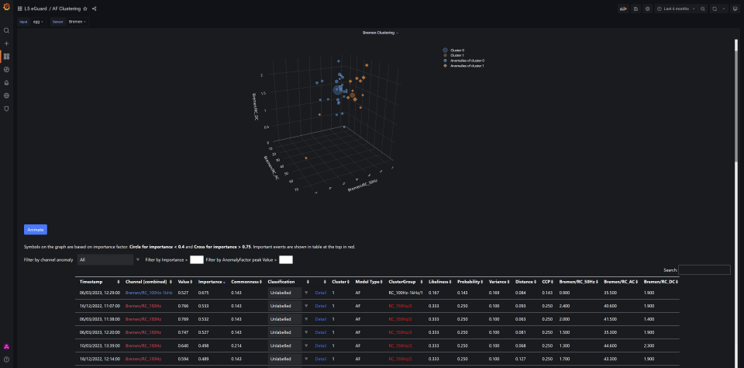The height and width of the screenshot is (368, 744).
Task: Open the Sensor Bremen variable dropdown
Action: [x=77, y=21]
